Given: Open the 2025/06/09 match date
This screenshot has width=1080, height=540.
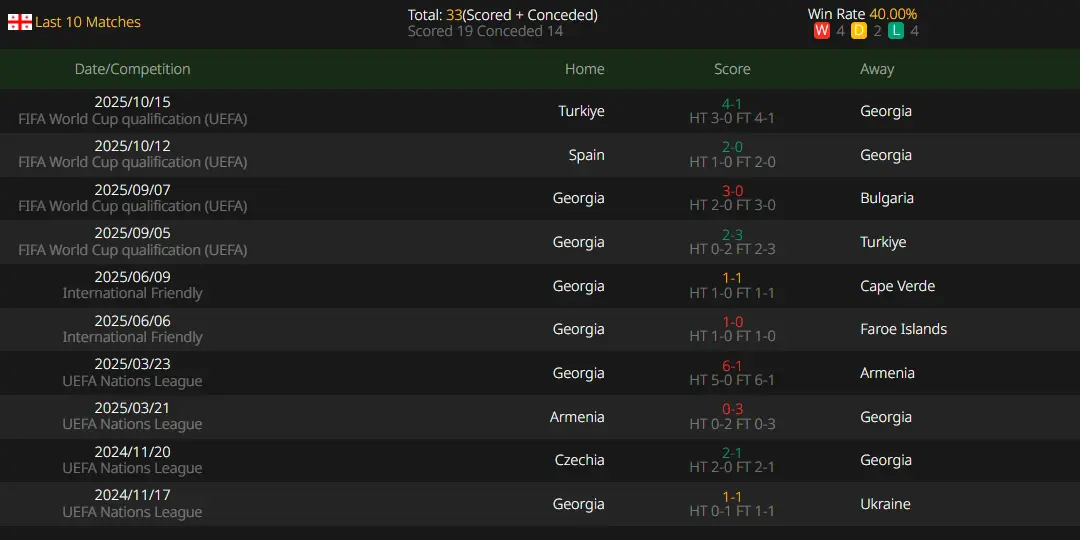Looking at the screenshot, I should click(132, 277).
